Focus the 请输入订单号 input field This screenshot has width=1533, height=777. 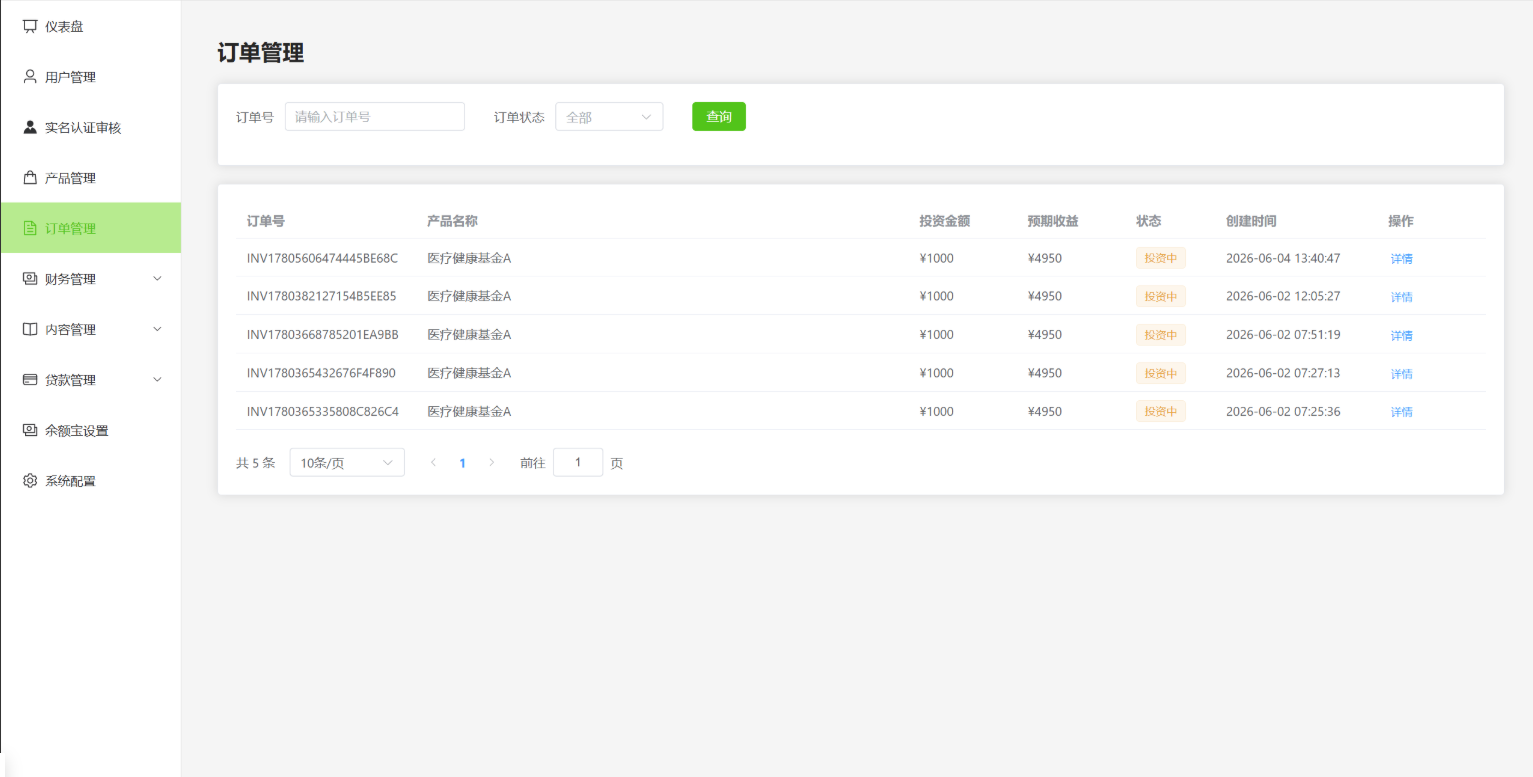click(x=375, y=116)
